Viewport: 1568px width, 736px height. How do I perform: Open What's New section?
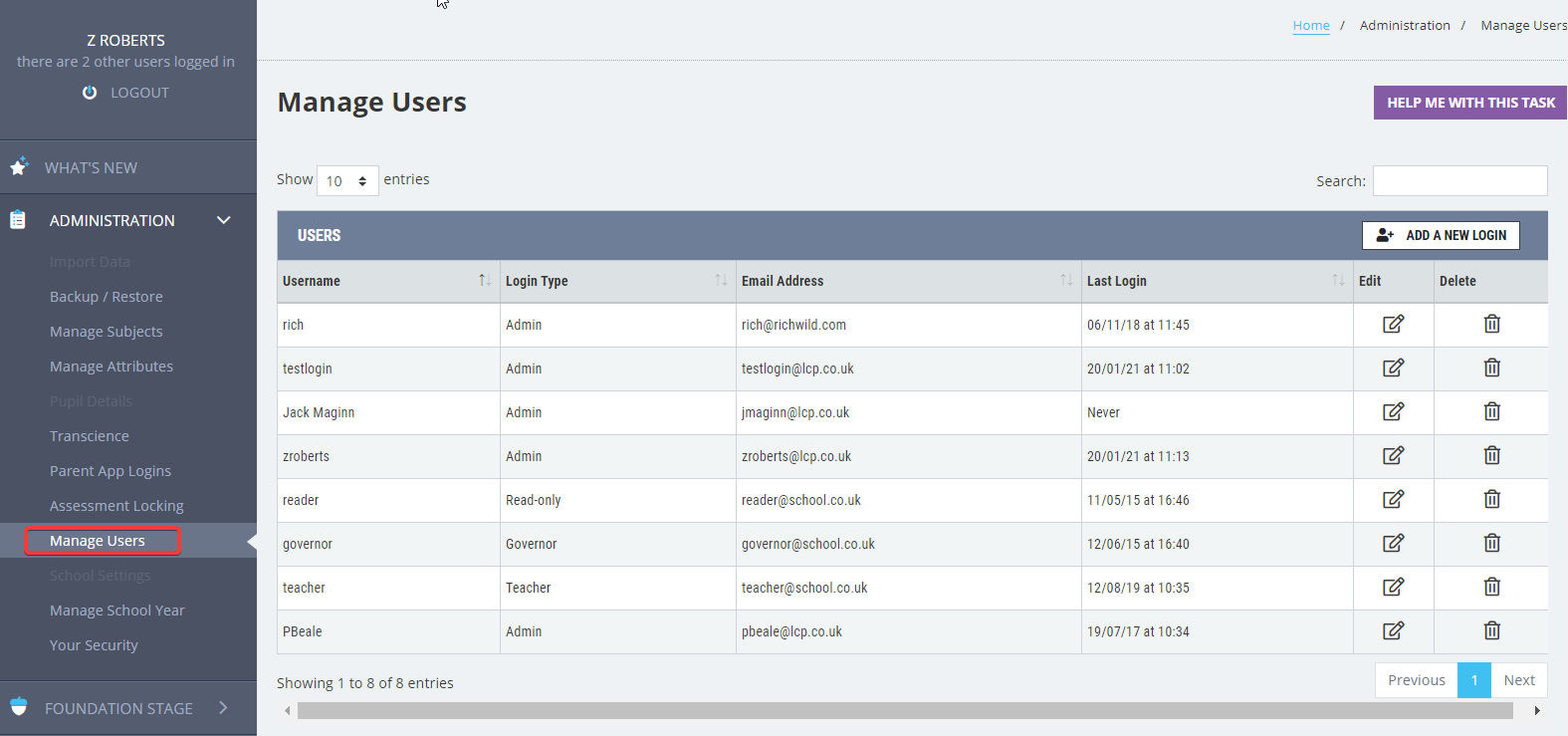[91, 167]
